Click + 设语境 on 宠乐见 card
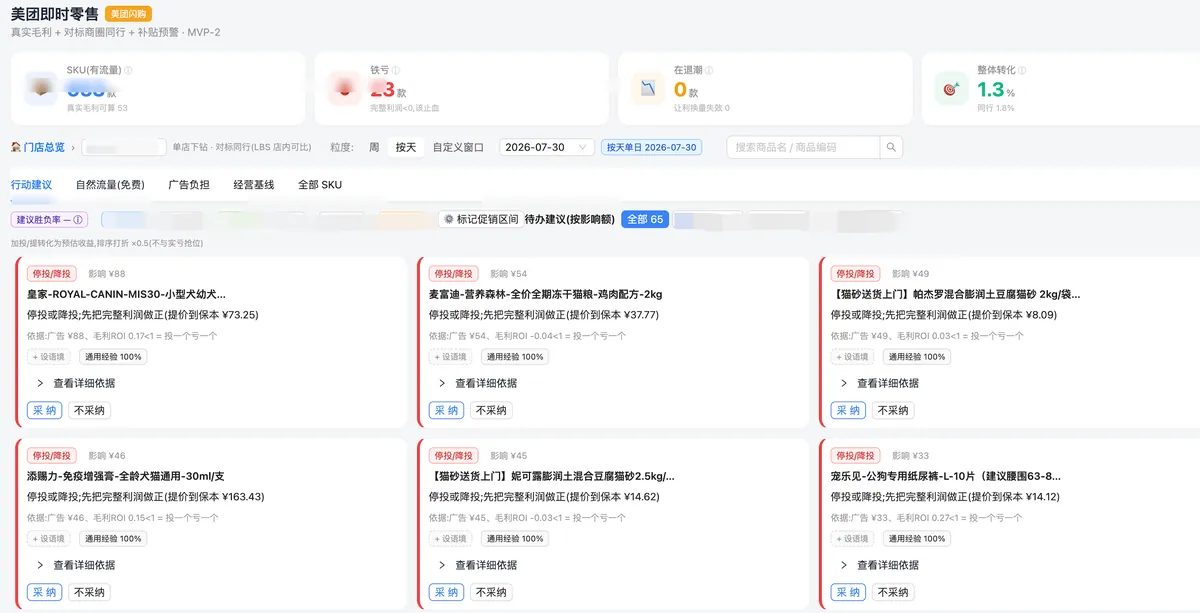The height and width of the screenshot is (613, 1200). click(x=854, y=539)
